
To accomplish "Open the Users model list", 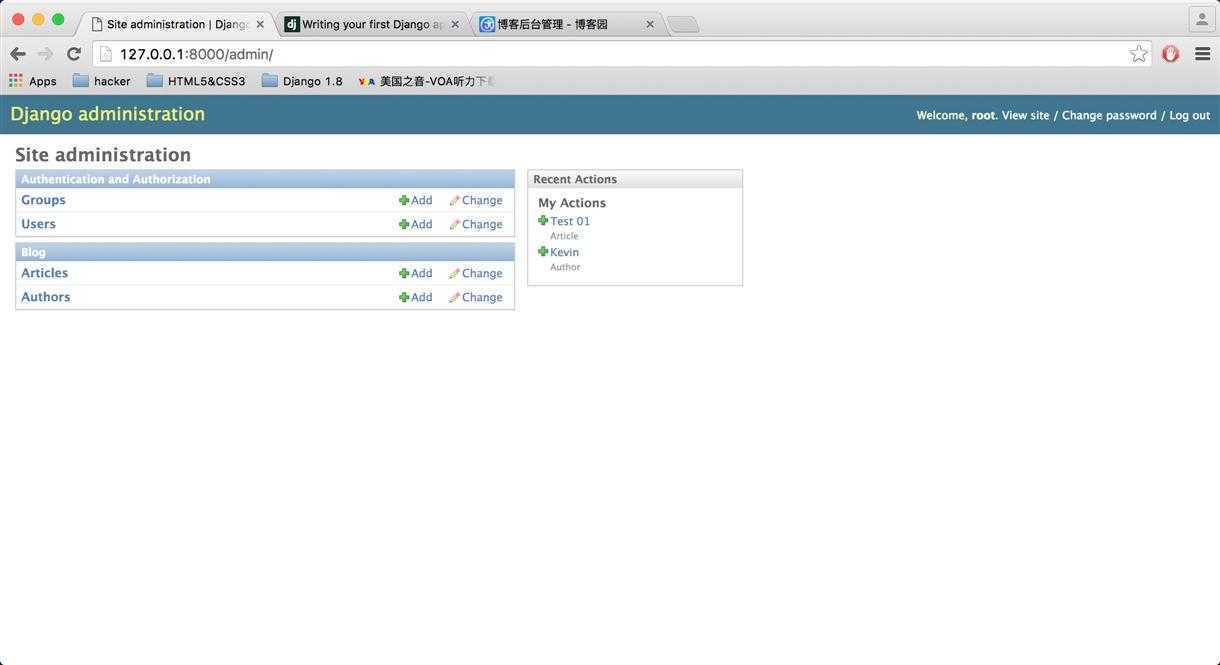I will pos(38,224).
